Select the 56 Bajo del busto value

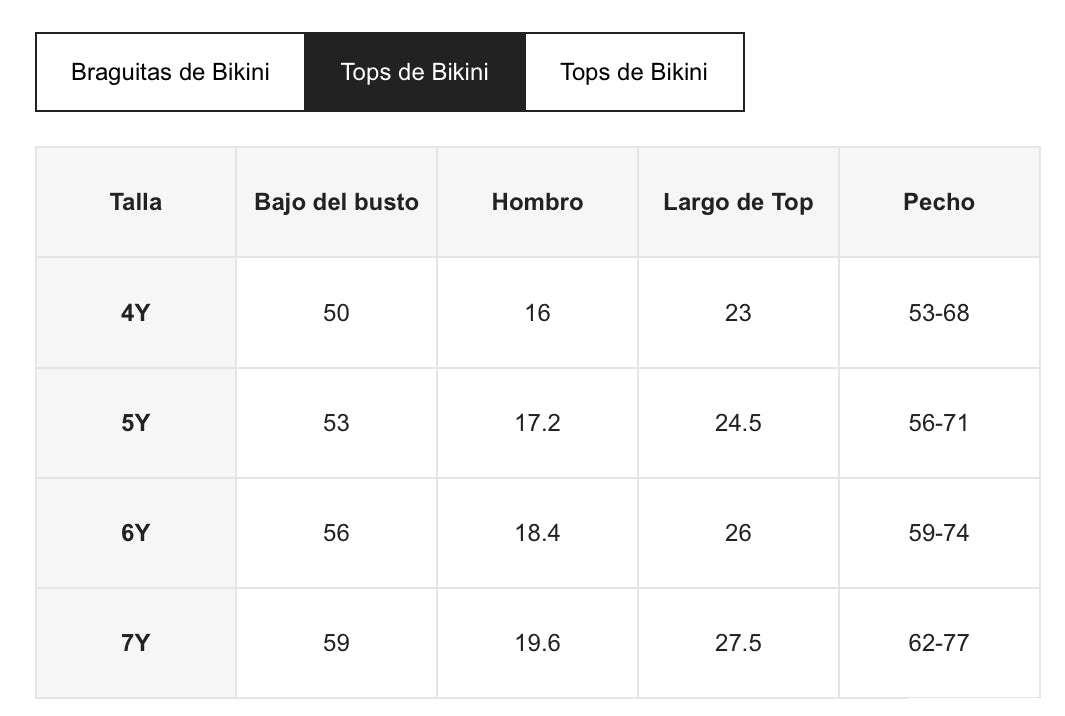(x=336, y=533)
